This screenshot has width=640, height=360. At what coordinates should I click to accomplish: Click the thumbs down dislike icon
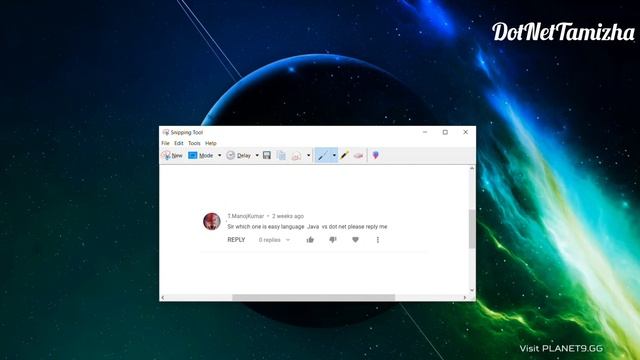pyautogui.click(x=333, y=240)
